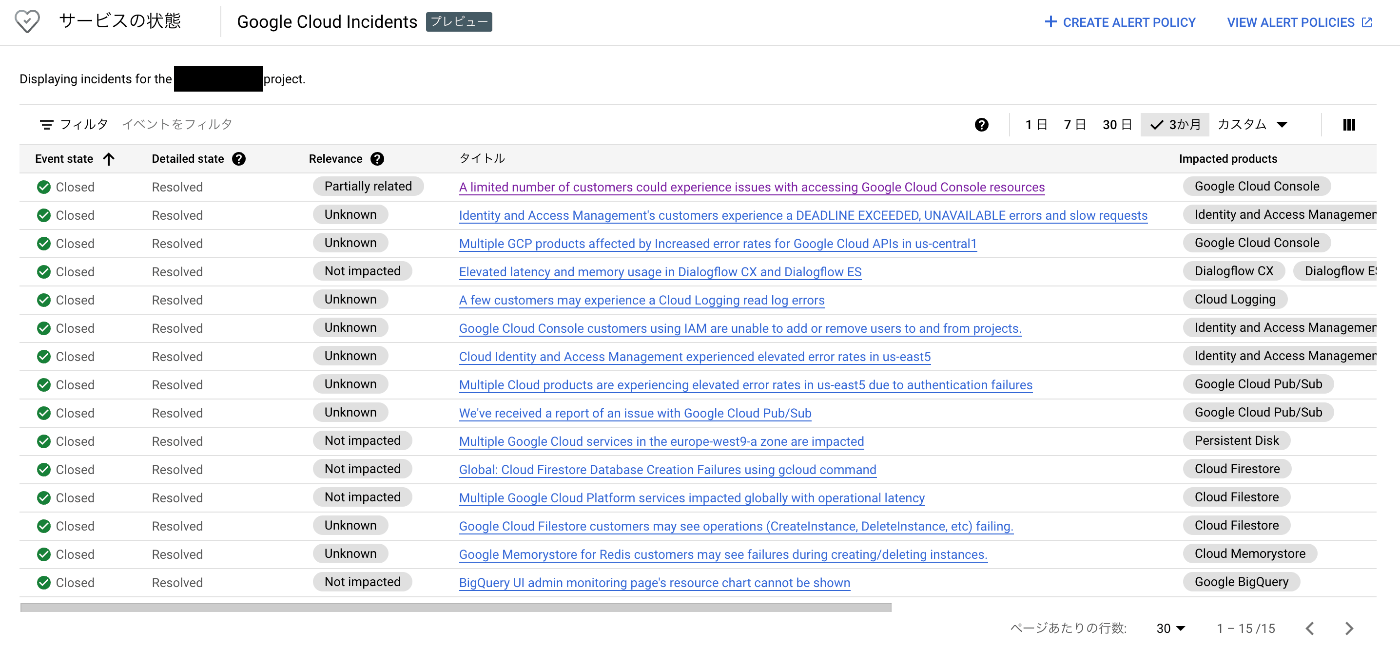The image size is (1400, 647).
Task: Click the horizontal table scrollbar
Action: click(455, 607)
